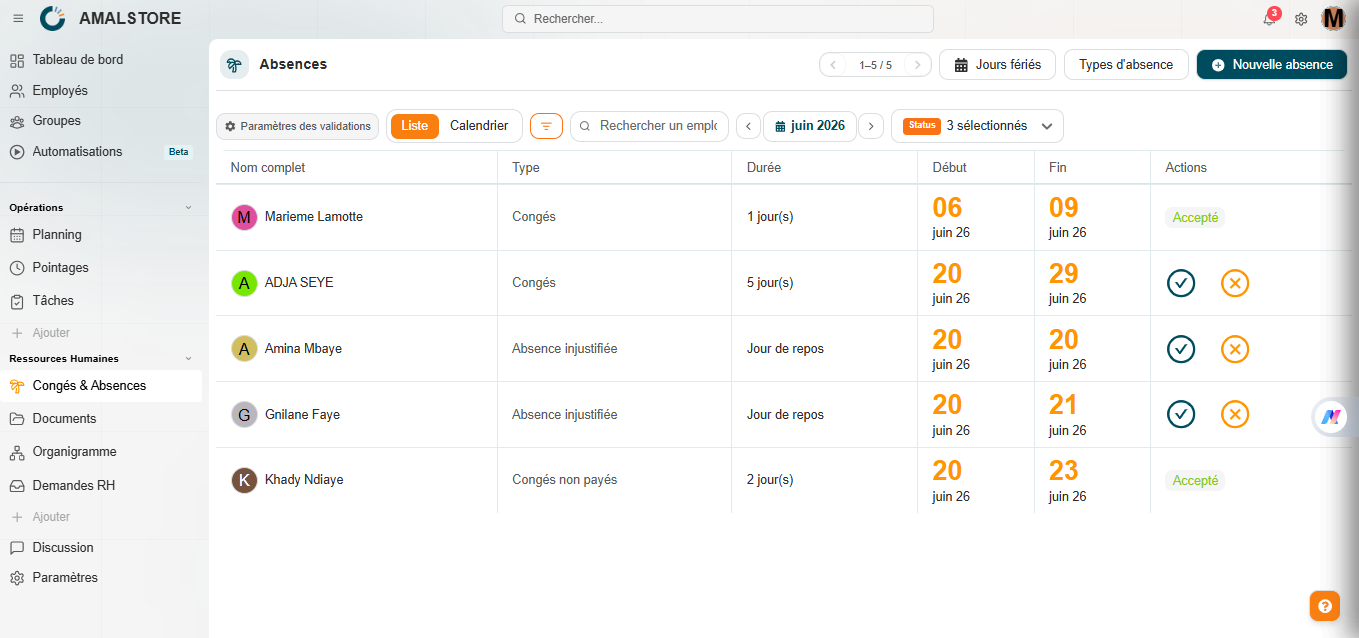The image size is (1359, 638).
Task: Select Congés & Absences in the sidebar
Action: pyautogui.click(x=101, y=386)
